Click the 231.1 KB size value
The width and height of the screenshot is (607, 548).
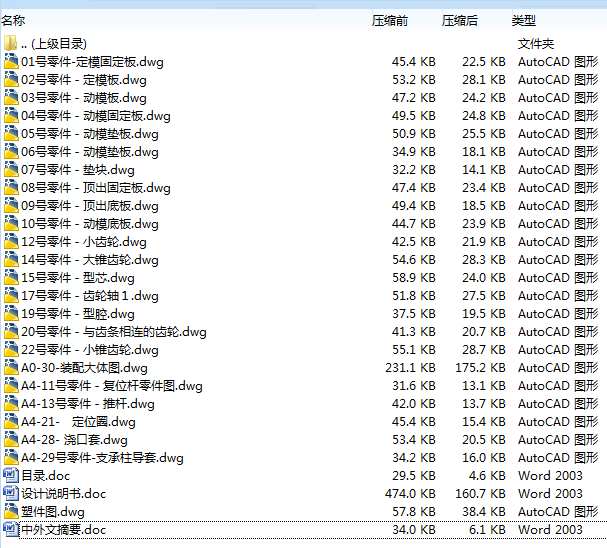coord(410,368)
